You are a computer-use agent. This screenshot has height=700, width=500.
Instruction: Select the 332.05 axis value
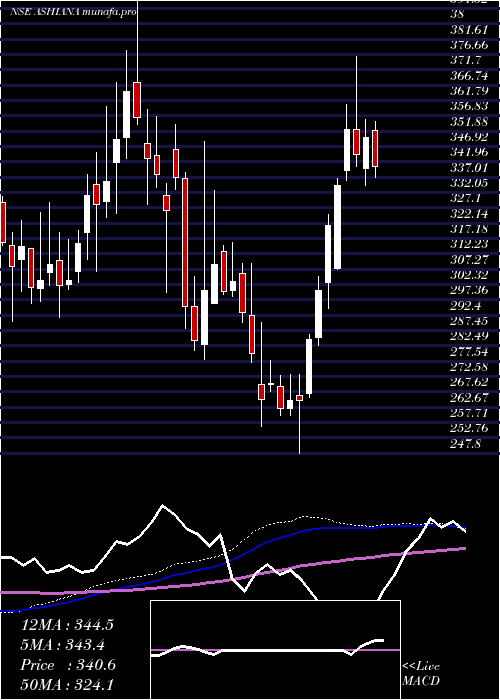click(x=469, y=183)
